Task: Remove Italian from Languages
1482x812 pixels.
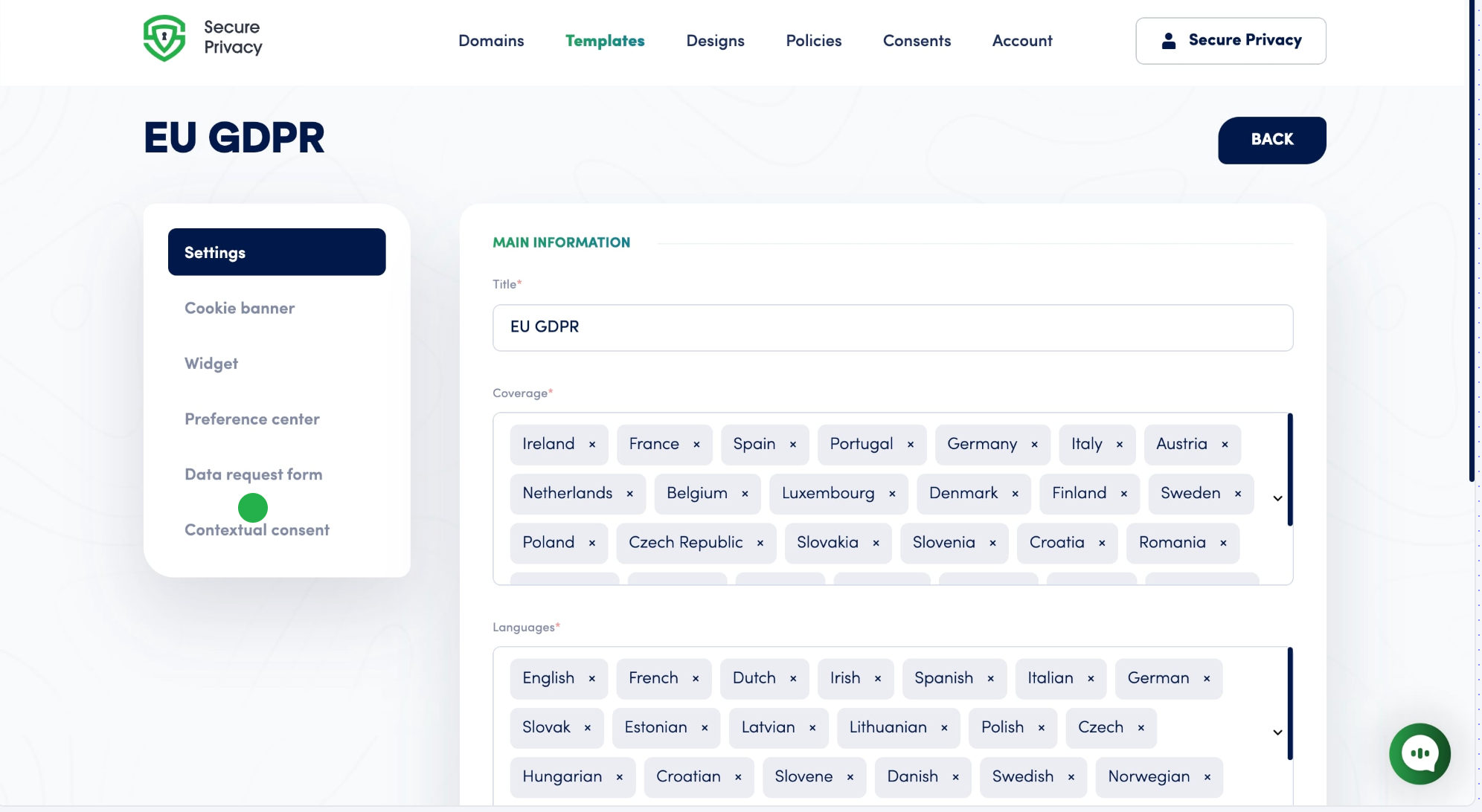Action: 1090,678
